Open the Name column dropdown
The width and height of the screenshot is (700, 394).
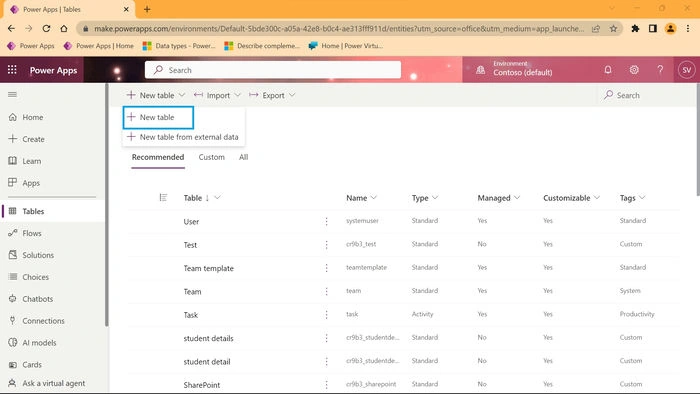374,198
